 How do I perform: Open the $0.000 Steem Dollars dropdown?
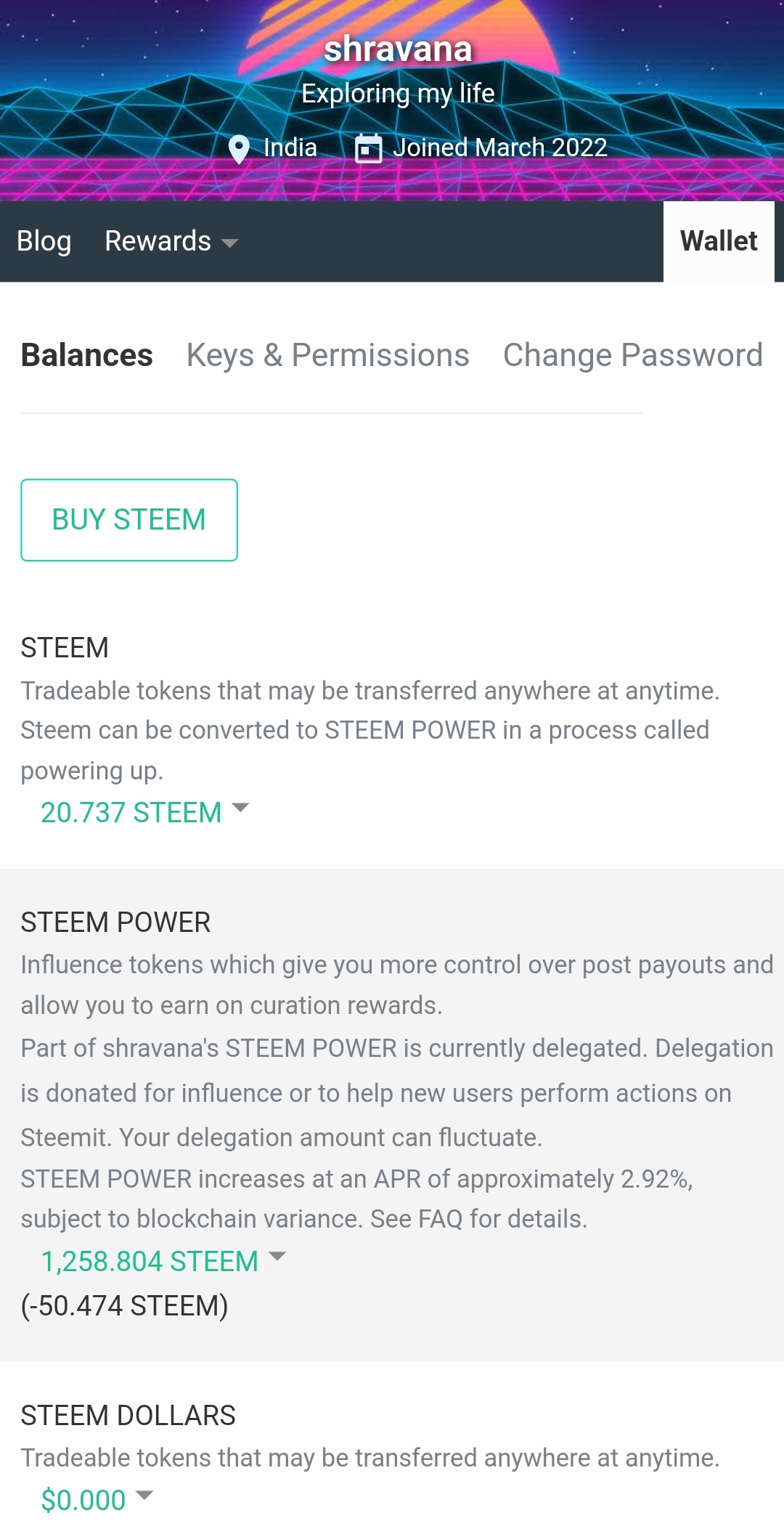point(97,1499)
